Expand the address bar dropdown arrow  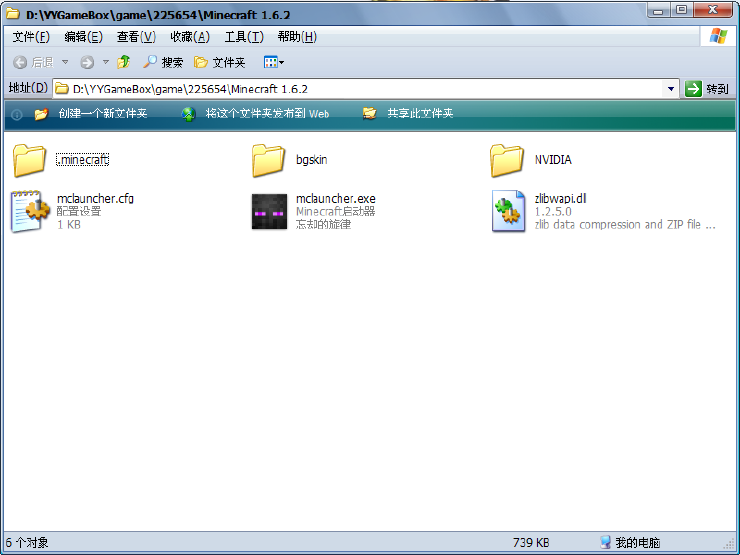point(671,89)
